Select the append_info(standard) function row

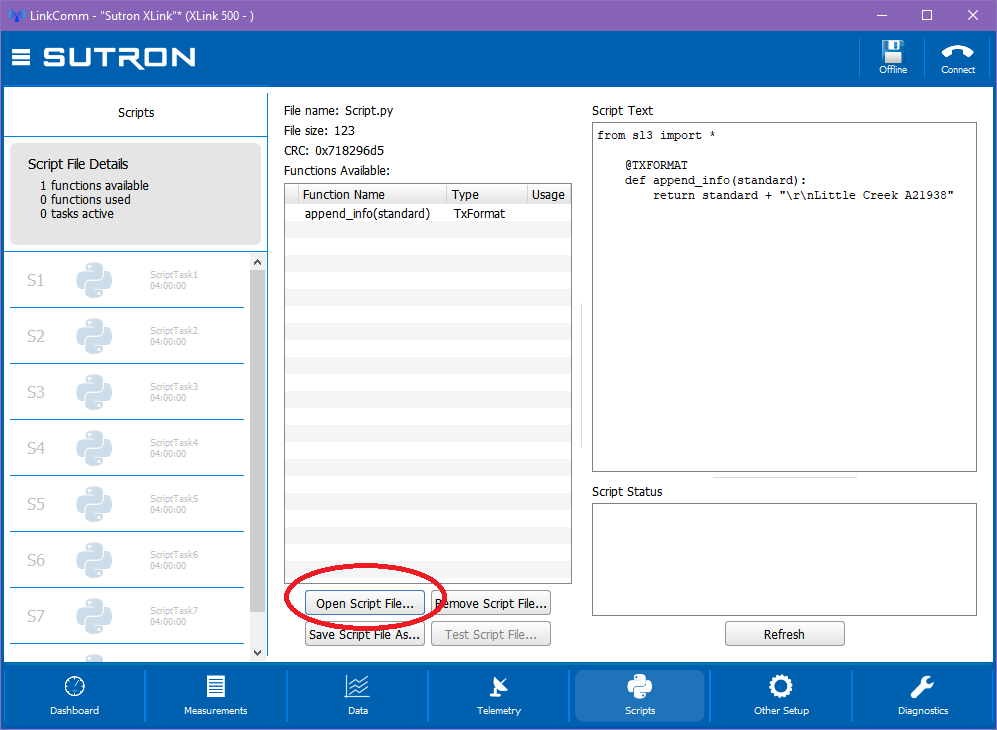pyautogui.click(x=428, y=214)
